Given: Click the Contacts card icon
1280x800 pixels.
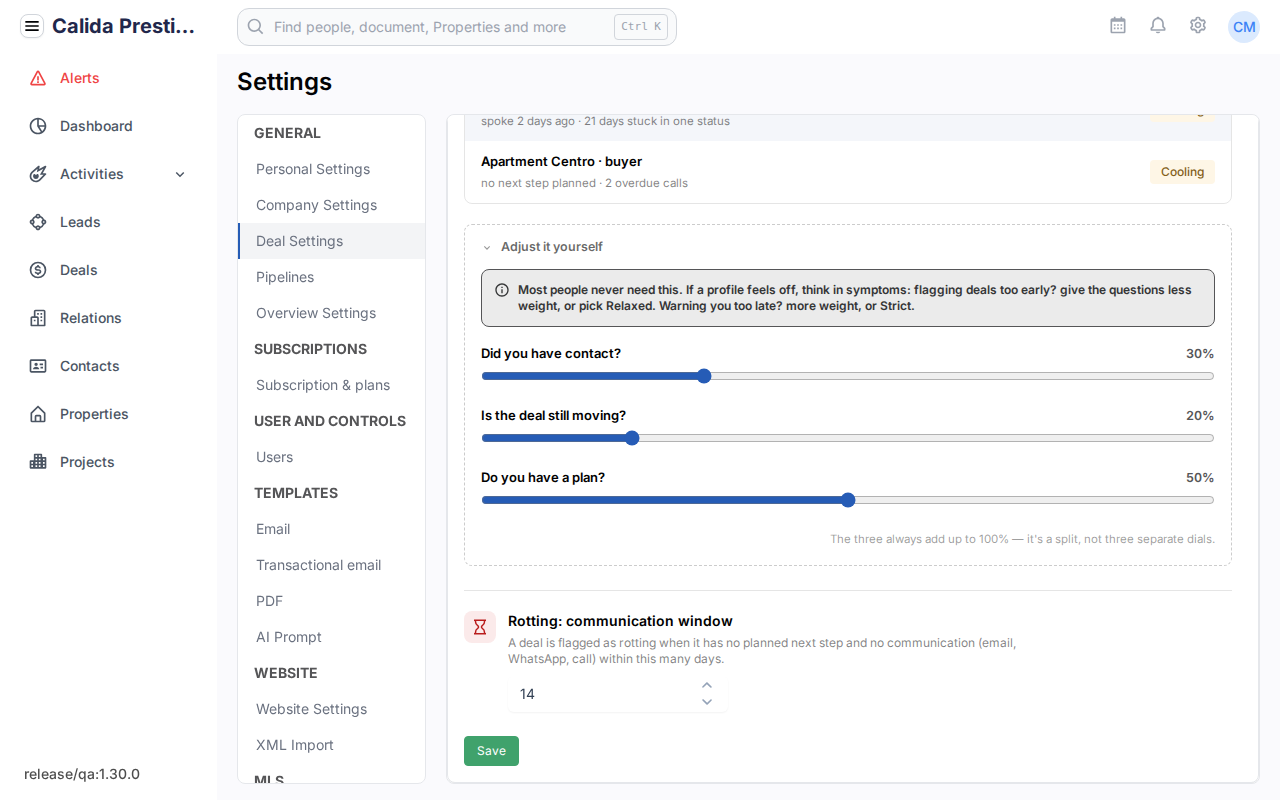Looking at the screenshot, I should coord(38,366).
